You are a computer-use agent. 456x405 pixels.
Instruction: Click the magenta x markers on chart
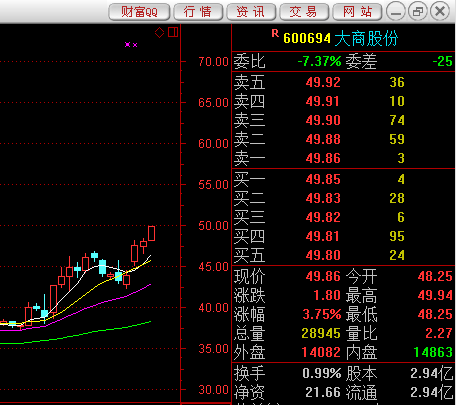[x=131, y=45]
